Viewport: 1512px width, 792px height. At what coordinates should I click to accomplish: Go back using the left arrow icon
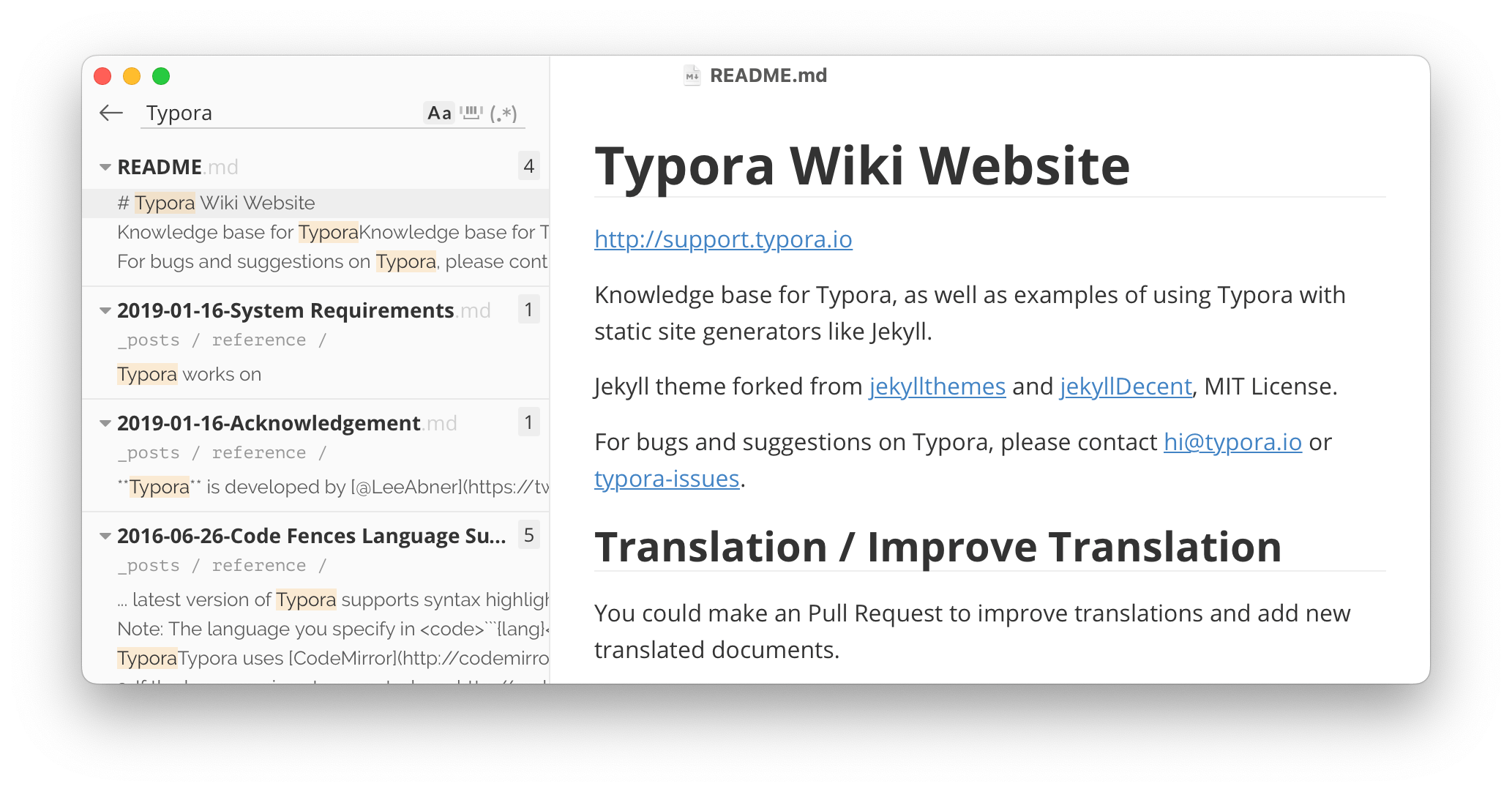point(111,113)
